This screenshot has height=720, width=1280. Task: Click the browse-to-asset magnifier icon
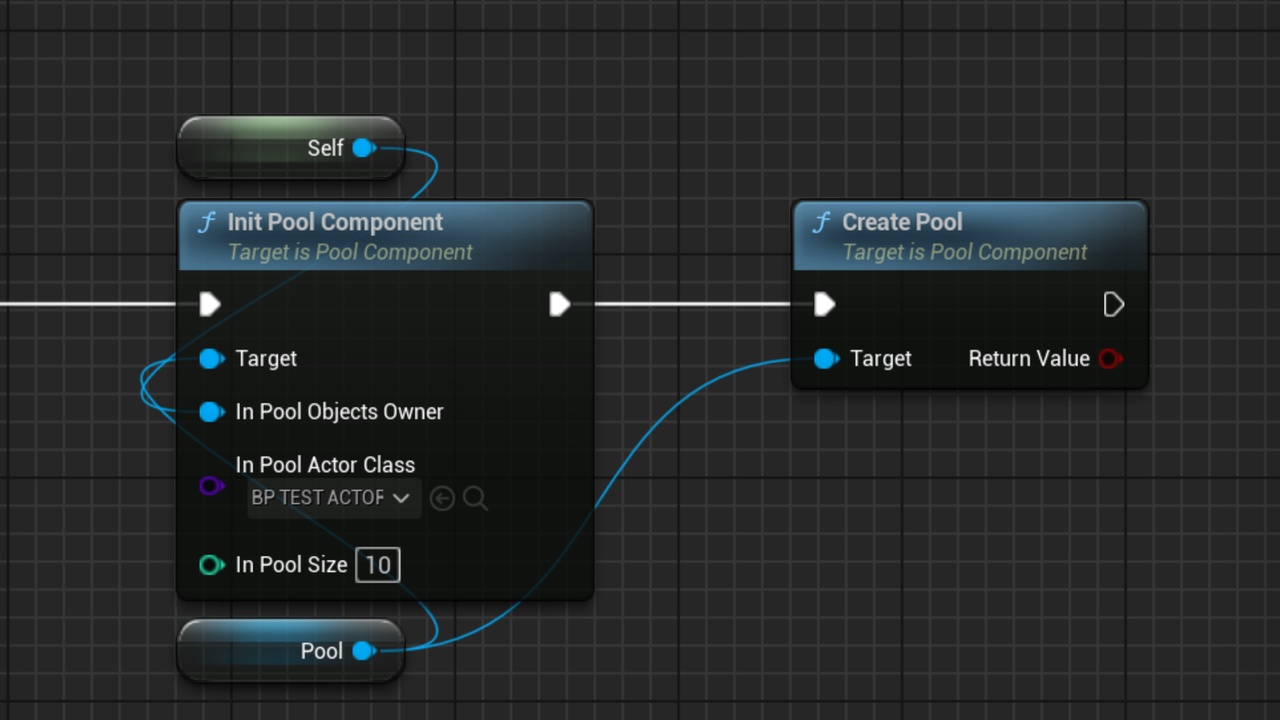point(476,498)
